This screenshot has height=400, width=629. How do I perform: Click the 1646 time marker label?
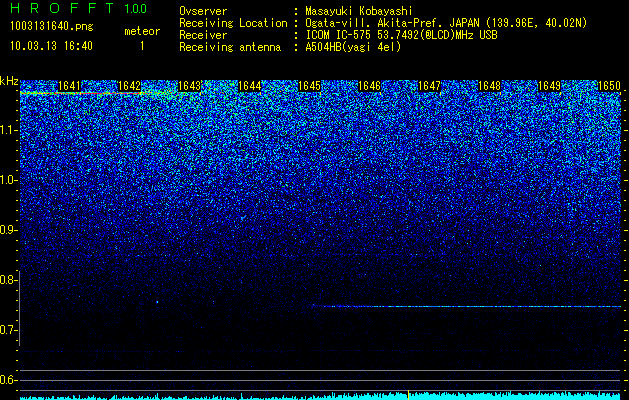[369, 86]
